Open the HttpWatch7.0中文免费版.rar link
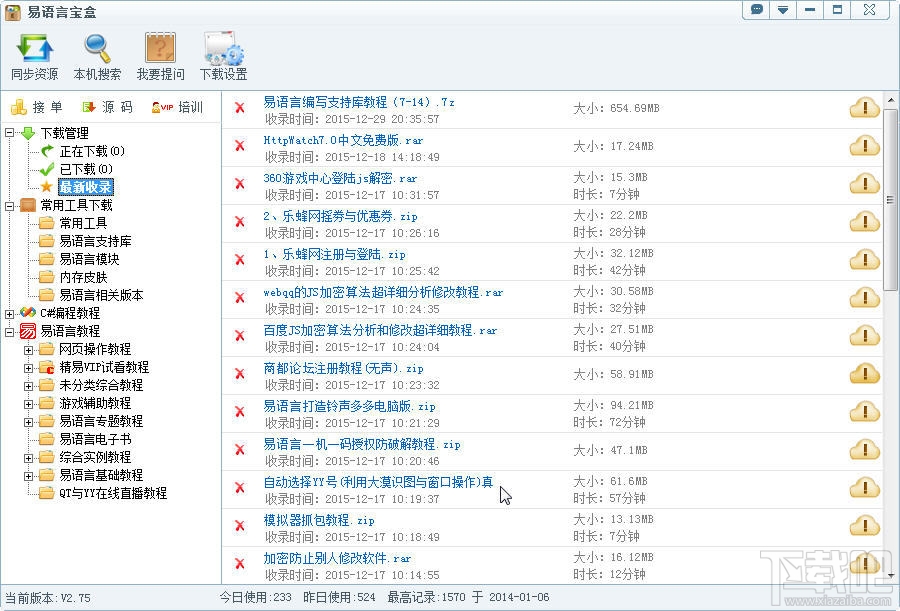 coord(343,140)
